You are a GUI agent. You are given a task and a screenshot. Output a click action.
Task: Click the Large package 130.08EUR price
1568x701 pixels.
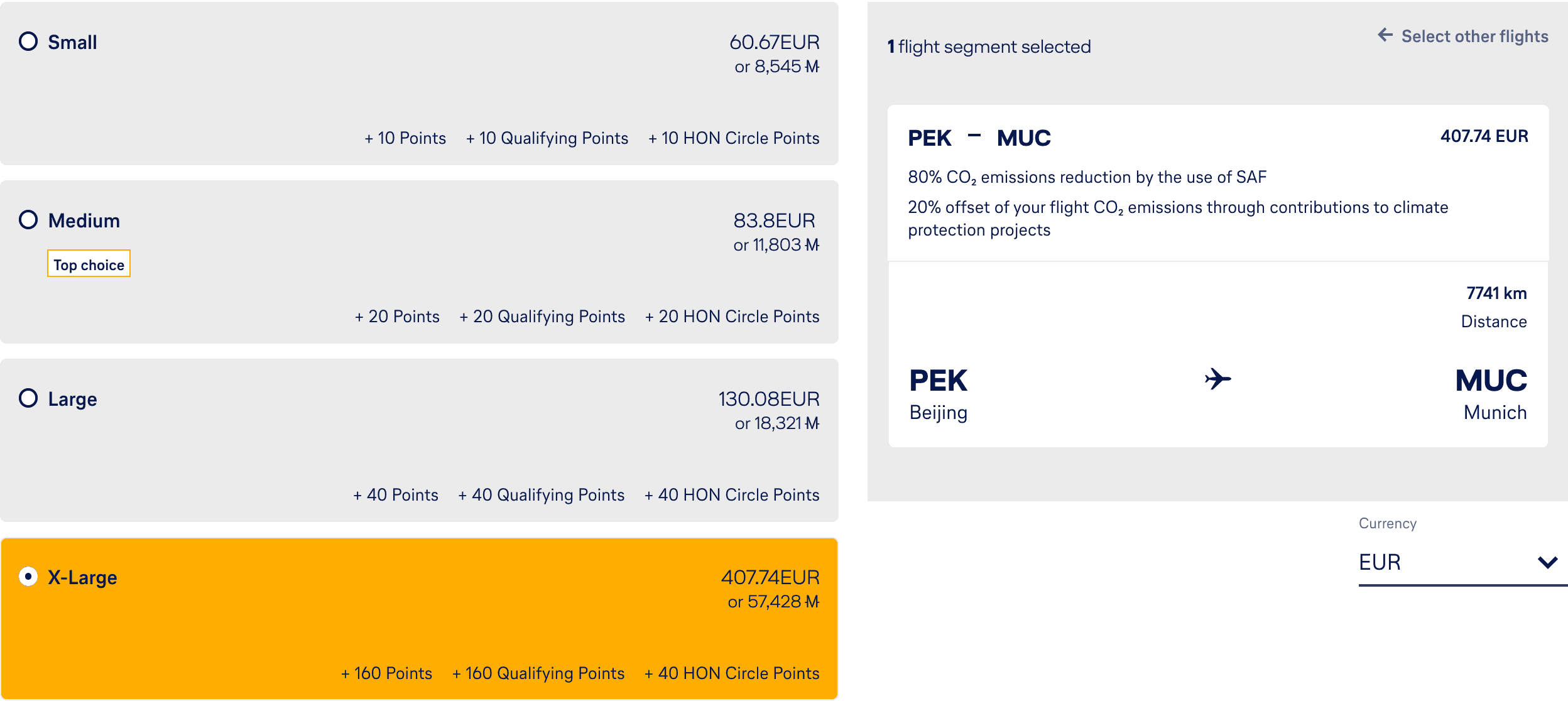(x=769, y=399)
